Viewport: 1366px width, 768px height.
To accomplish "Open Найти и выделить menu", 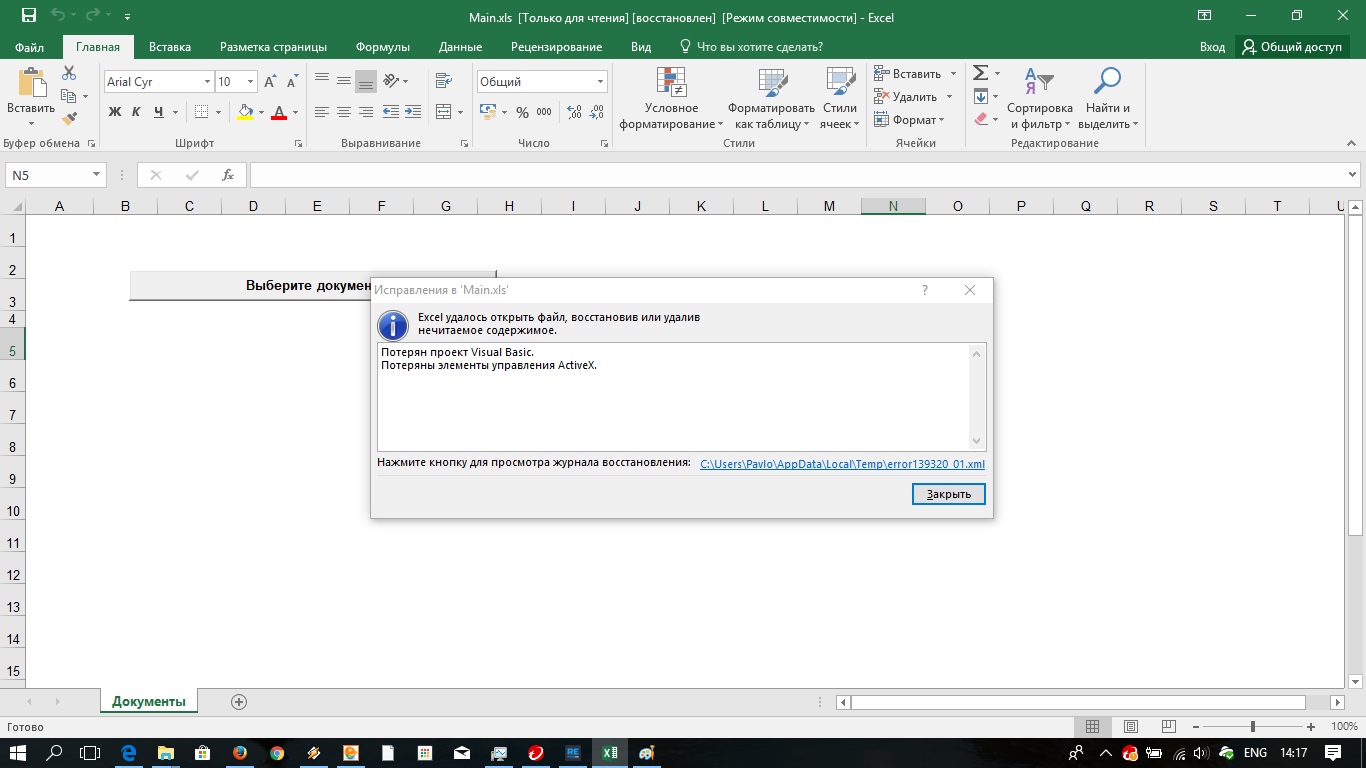I will [1108, 98].
